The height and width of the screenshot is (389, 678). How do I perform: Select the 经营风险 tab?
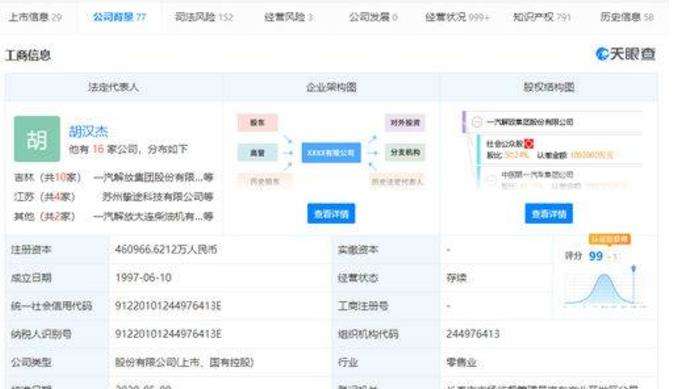click(288, 17)
